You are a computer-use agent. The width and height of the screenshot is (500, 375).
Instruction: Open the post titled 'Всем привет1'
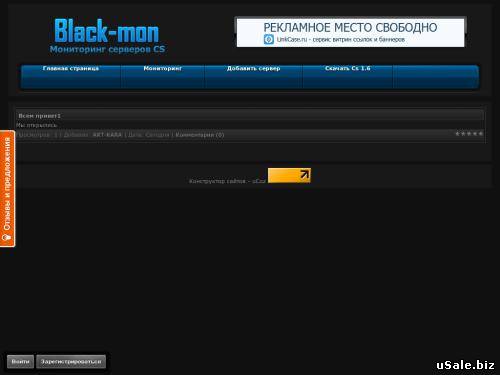click(x=39, y=116)
